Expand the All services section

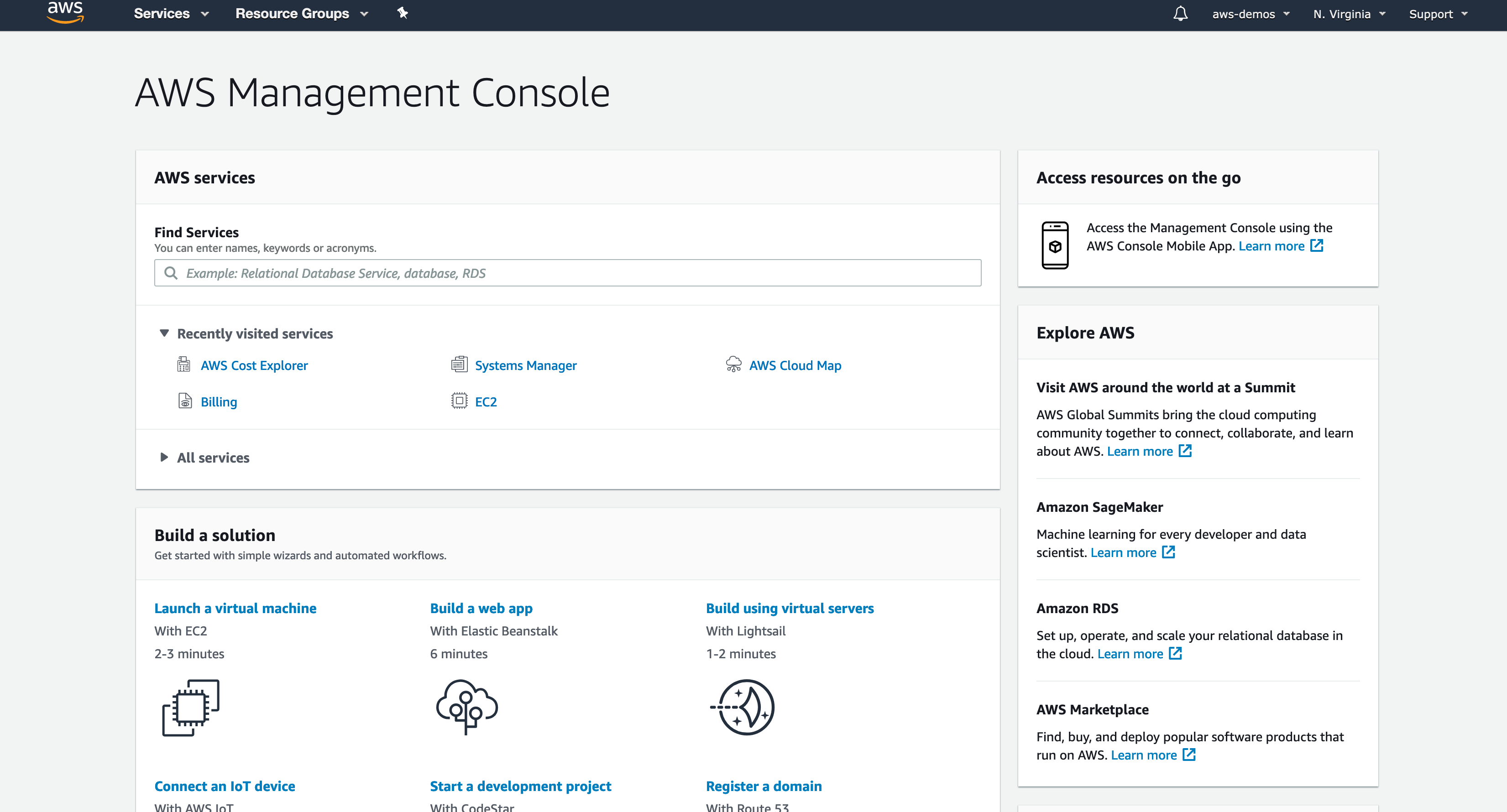[x=204, y=457]
